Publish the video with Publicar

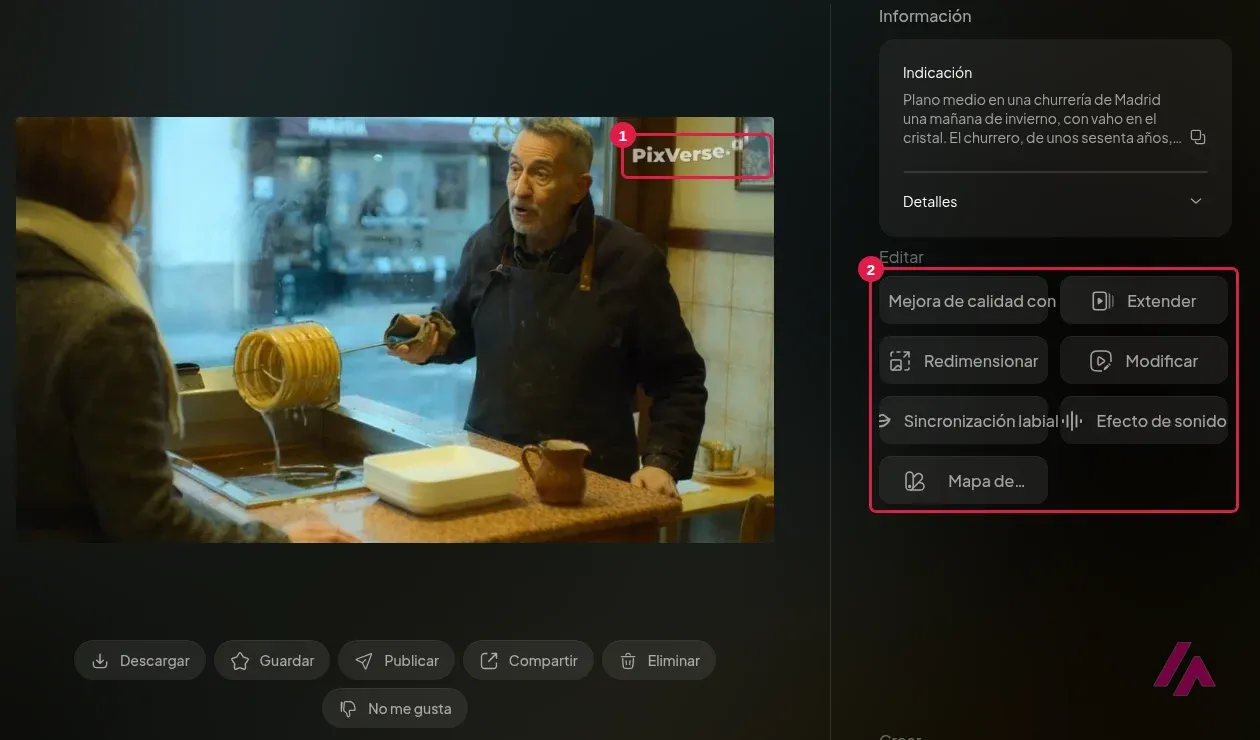pyautogui.click(x=396, y=661)
